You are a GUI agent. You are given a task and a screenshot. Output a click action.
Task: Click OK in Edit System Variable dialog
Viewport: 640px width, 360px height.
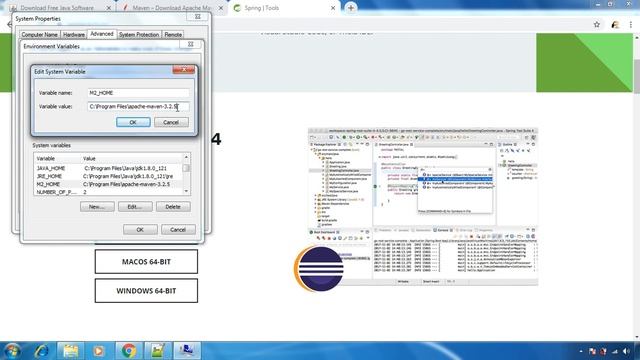[x=133, y=122]
